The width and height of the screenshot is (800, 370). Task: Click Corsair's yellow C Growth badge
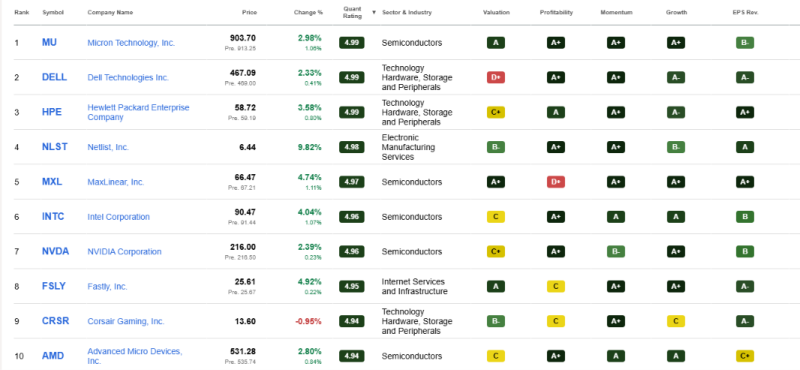676,321
